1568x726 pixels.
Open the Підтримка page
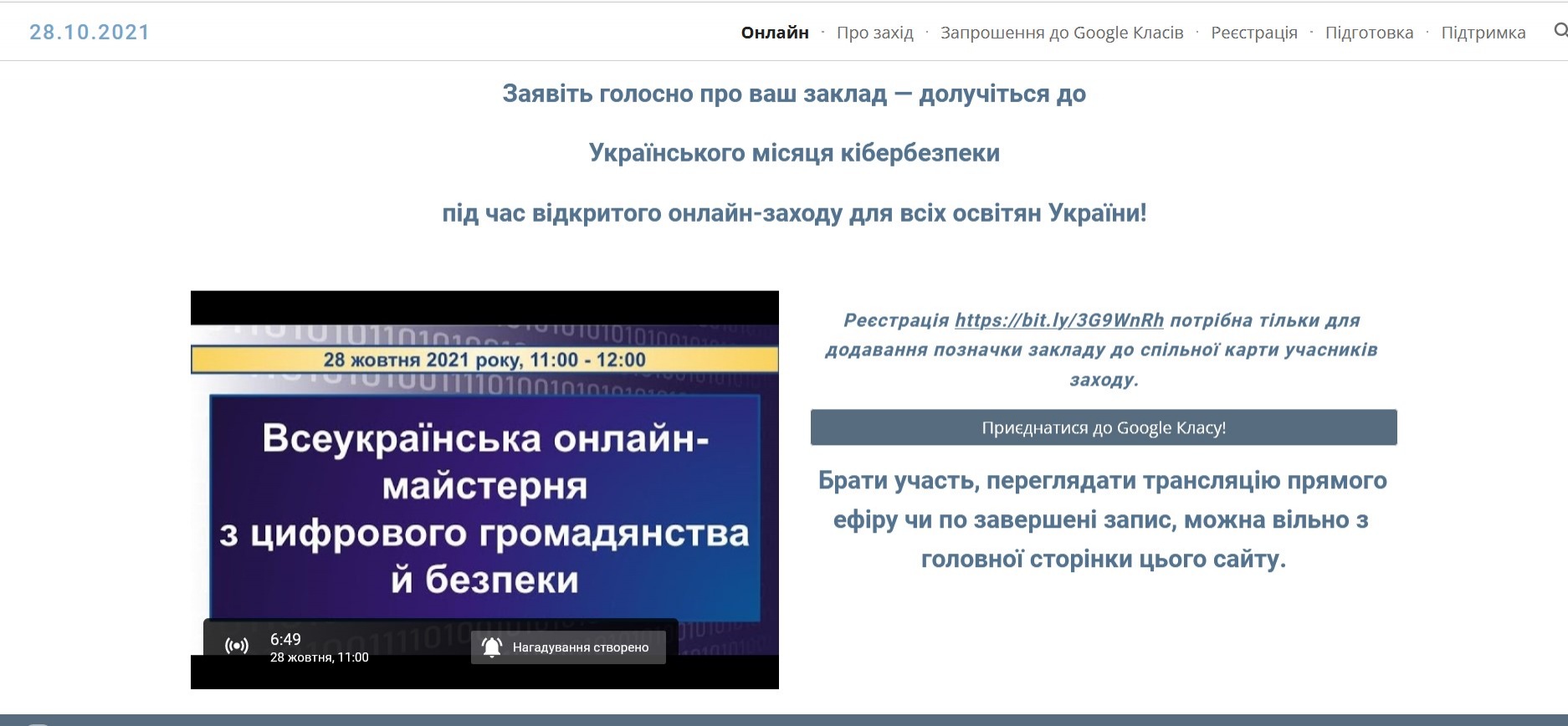point(1483,33)
